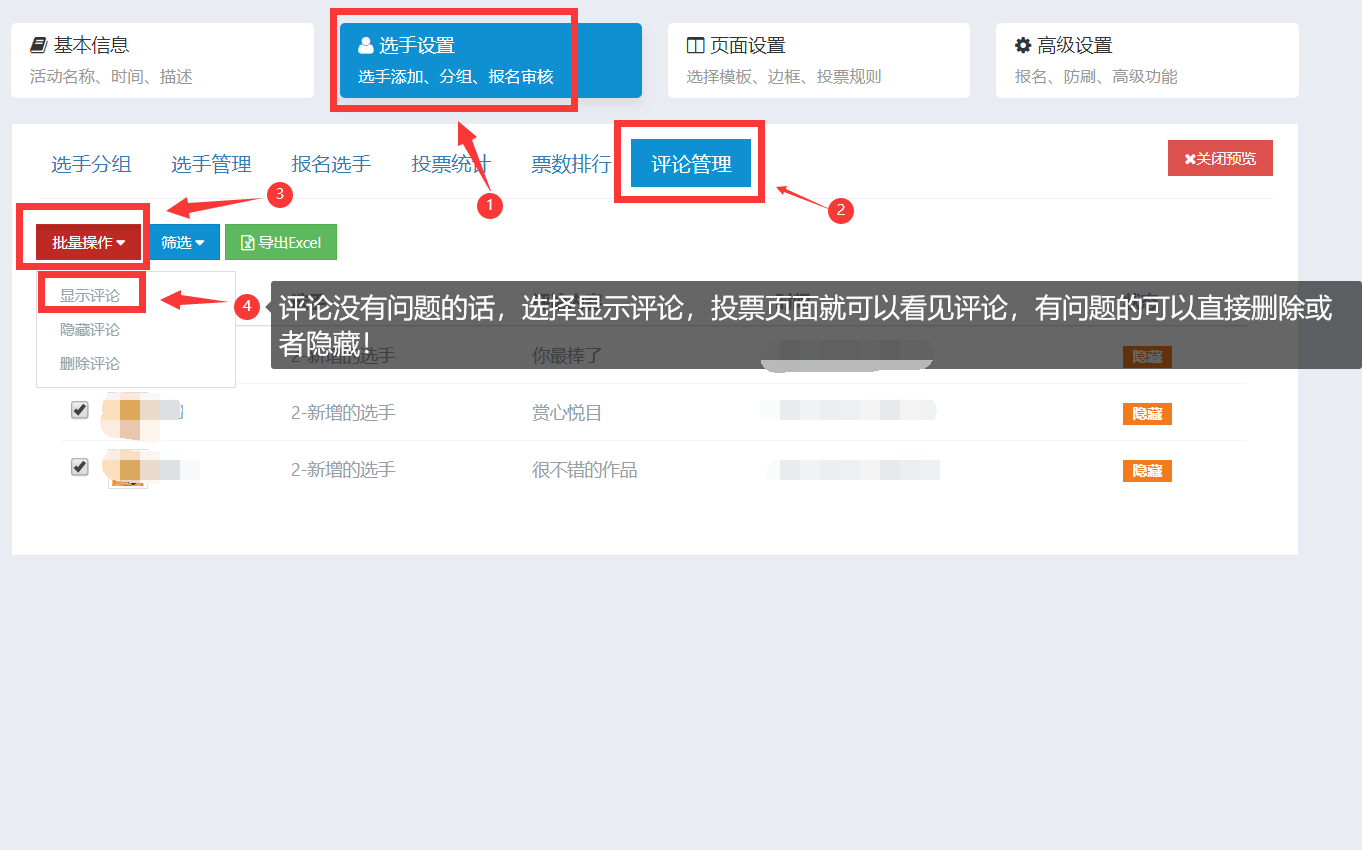Click the 导出Excel button
This screenshot has width=1362, height=850.
281,242
